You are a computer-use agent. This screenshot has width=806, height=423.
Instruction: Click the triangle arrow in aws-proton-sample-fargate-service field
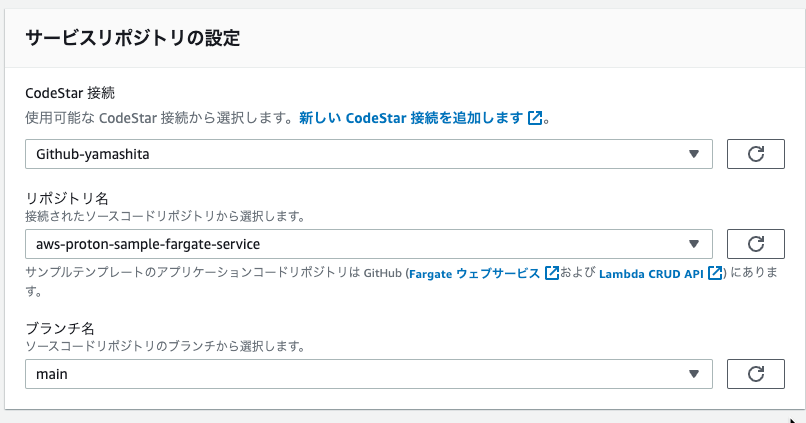(x=693, y=244)
